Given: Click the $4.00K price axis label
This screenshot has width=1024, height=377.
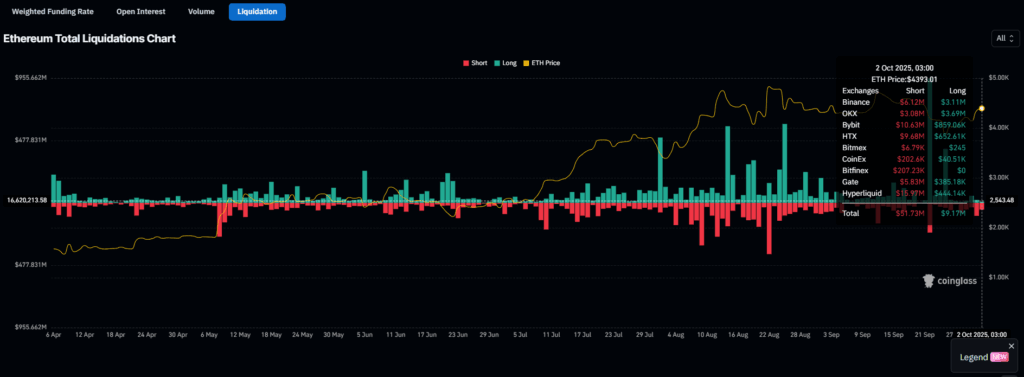Looking at the screenshot, I should pyautogui.click(x=999, y=127).
